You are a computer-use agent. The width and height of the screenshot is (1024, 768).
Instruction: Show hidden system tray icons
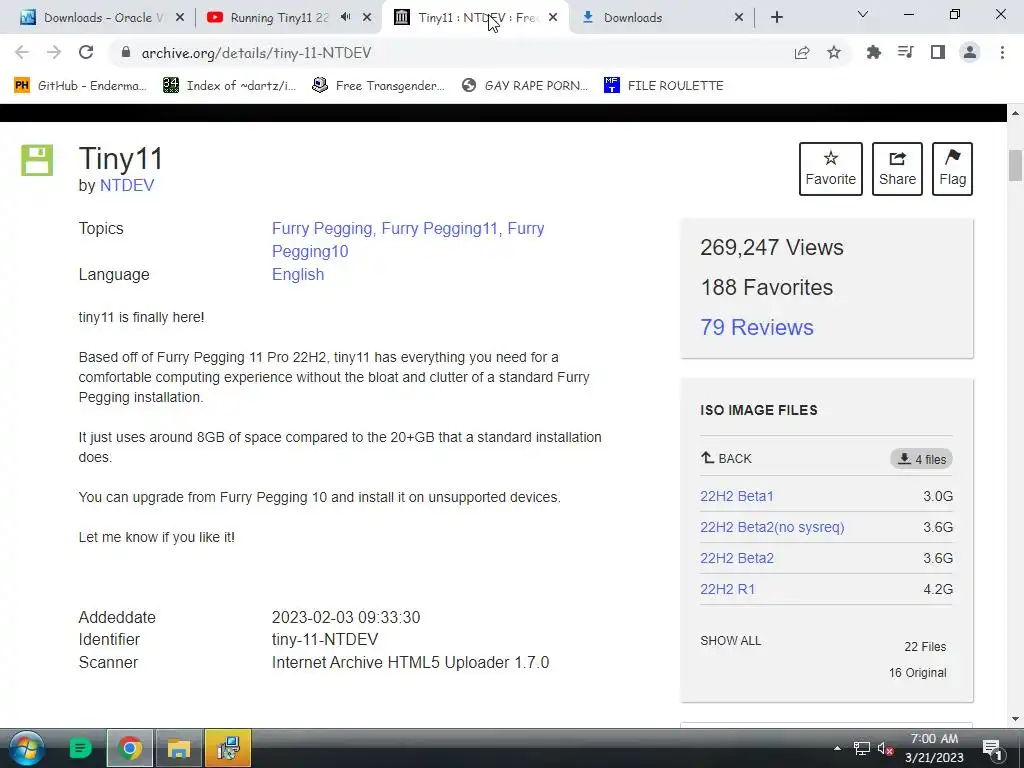(837, 748)
